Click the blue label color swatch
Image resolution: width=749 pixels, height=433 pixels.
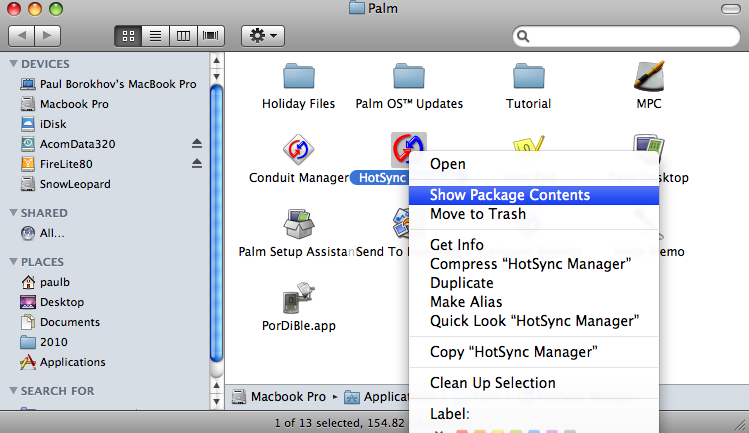pos(534,432)
